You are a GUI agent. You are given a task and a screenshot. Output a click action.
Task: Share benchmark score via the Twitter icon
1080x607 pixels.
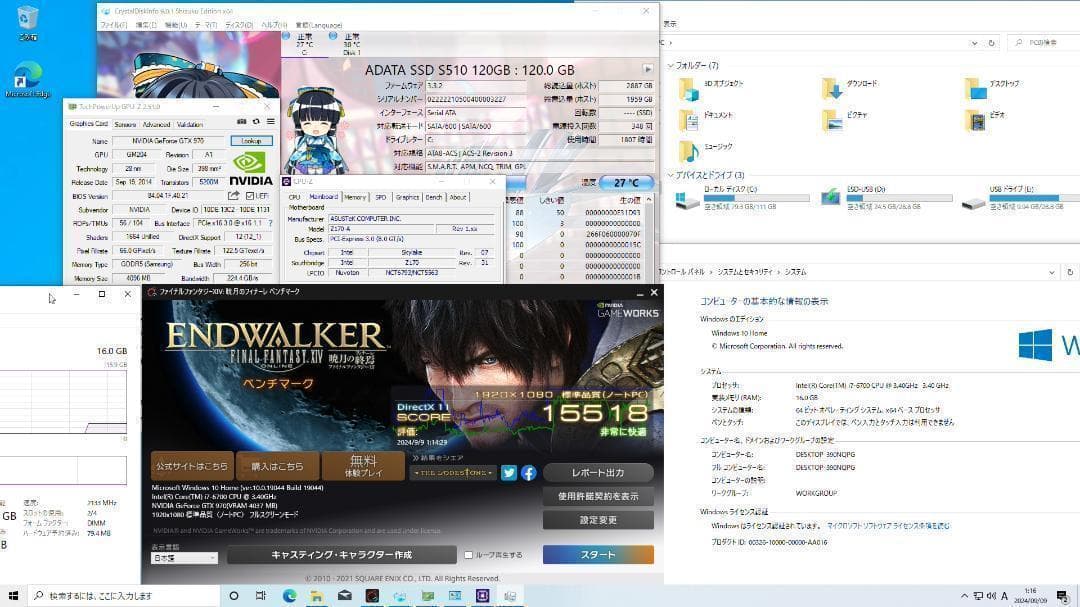pyautogui.click(x=509, y=472)
